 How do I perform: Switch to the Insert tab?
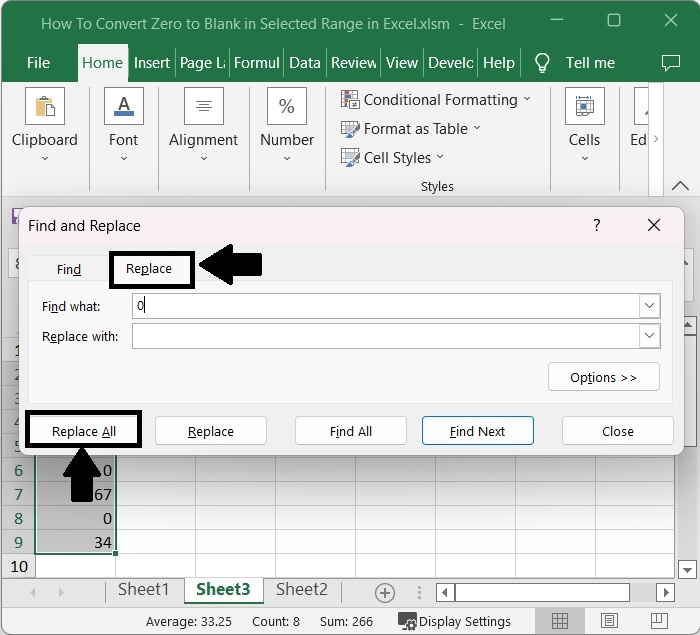point(152,63)
